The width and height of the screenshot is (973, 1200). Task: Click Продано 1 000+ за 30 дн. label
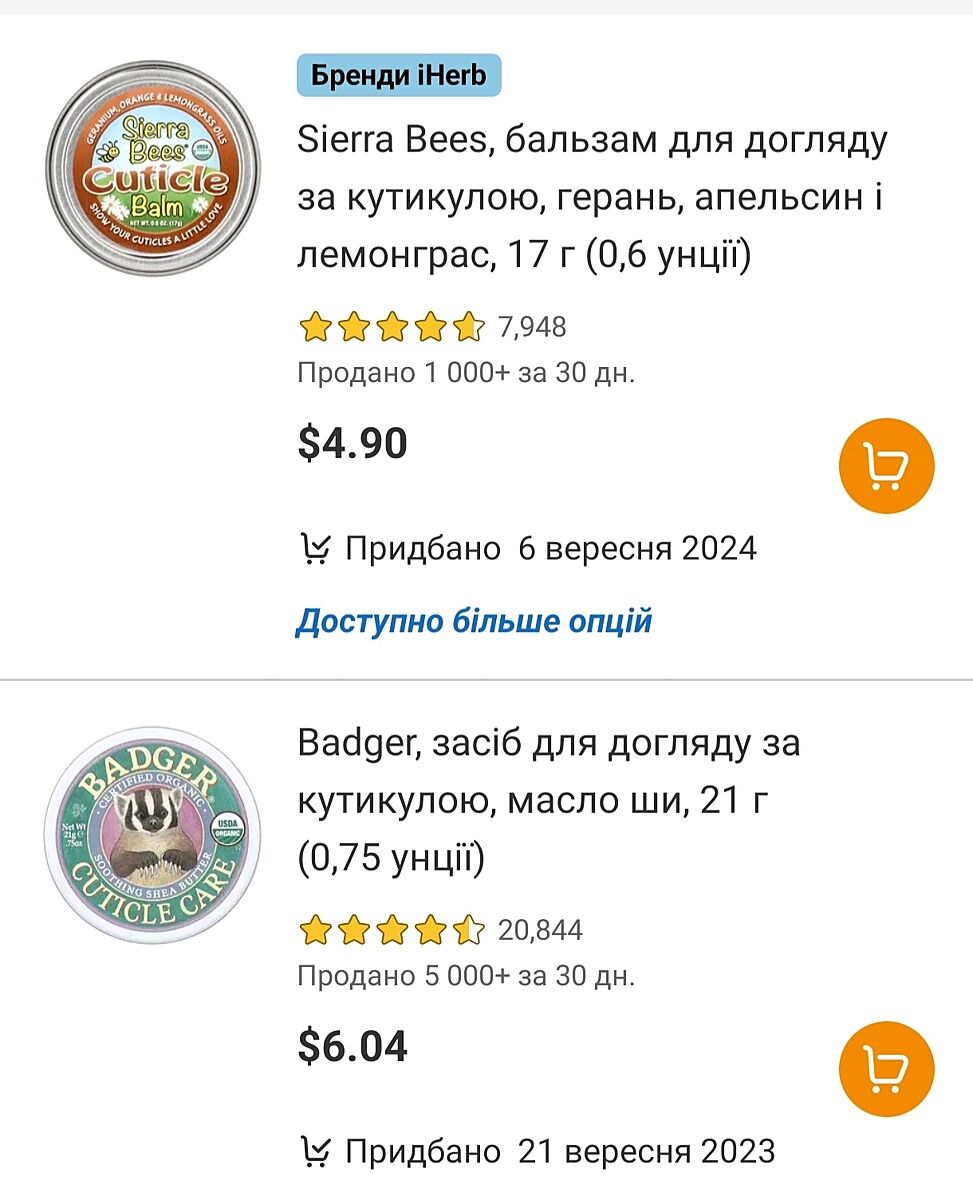[x=467, y=373]
